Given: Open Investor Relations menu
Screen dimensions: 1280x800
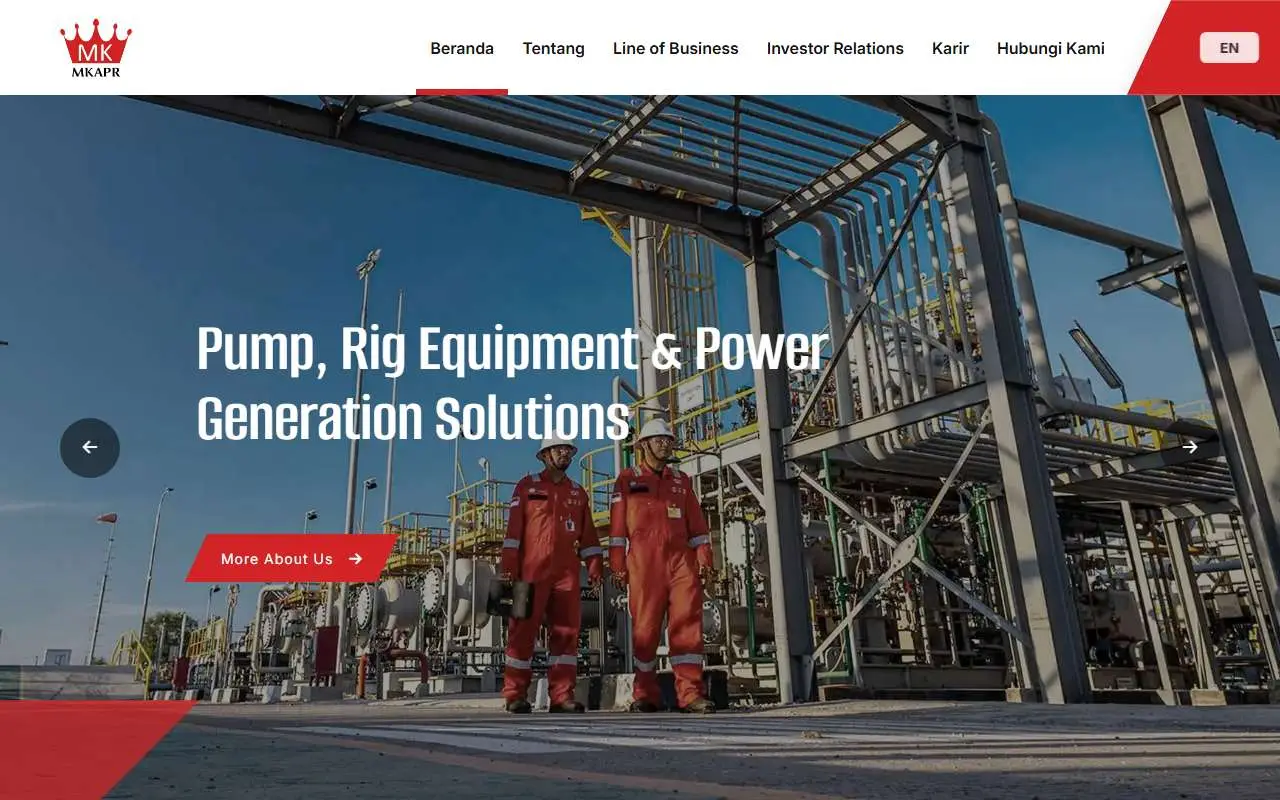Looking at the screenshot, I should coord(835,48).
